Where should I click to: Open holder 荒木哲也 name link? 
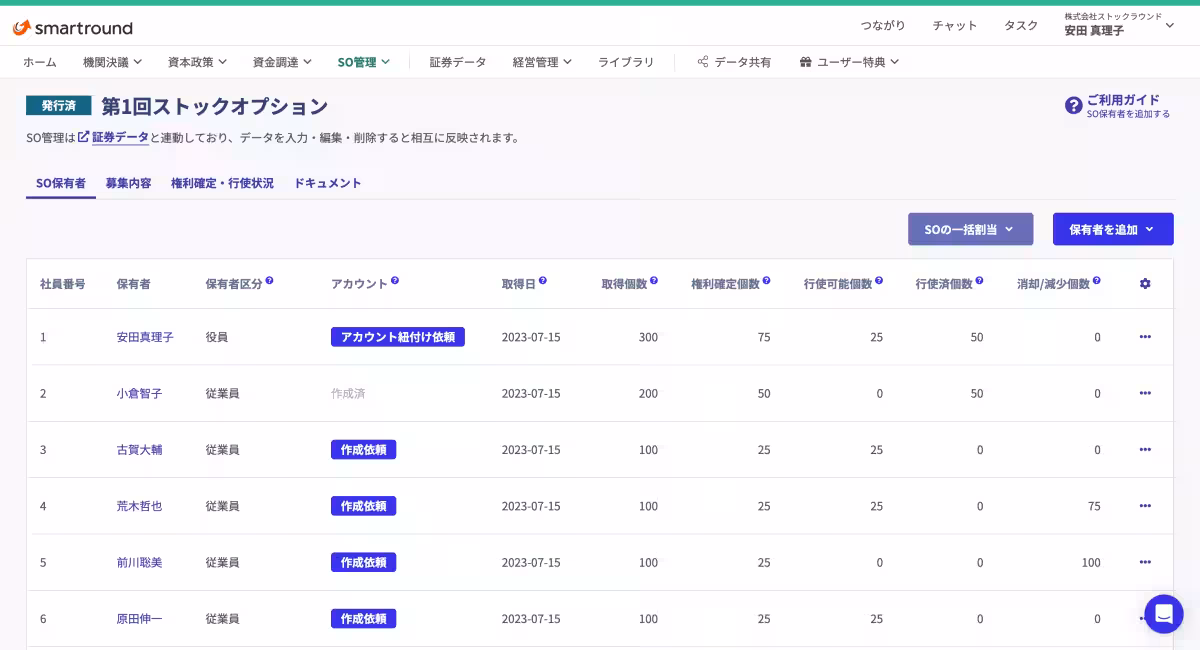tap(139, 506)
